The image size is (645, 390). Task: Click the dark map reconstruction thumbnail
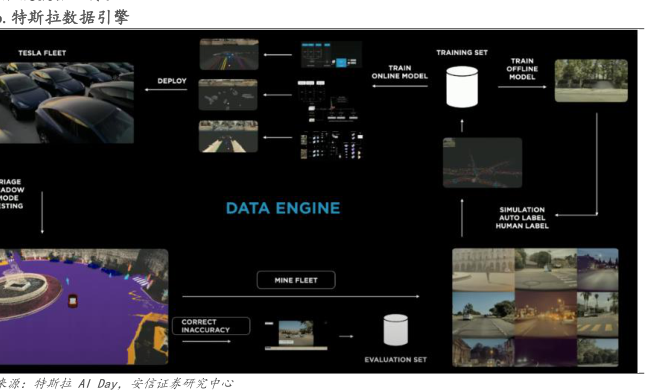click(483, 162)
